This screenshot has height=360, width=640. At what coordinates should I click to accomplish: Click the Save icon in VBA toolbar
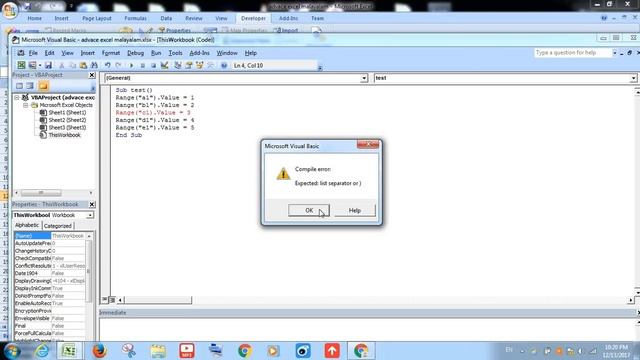pyautogui.click(x=48, y=65)
